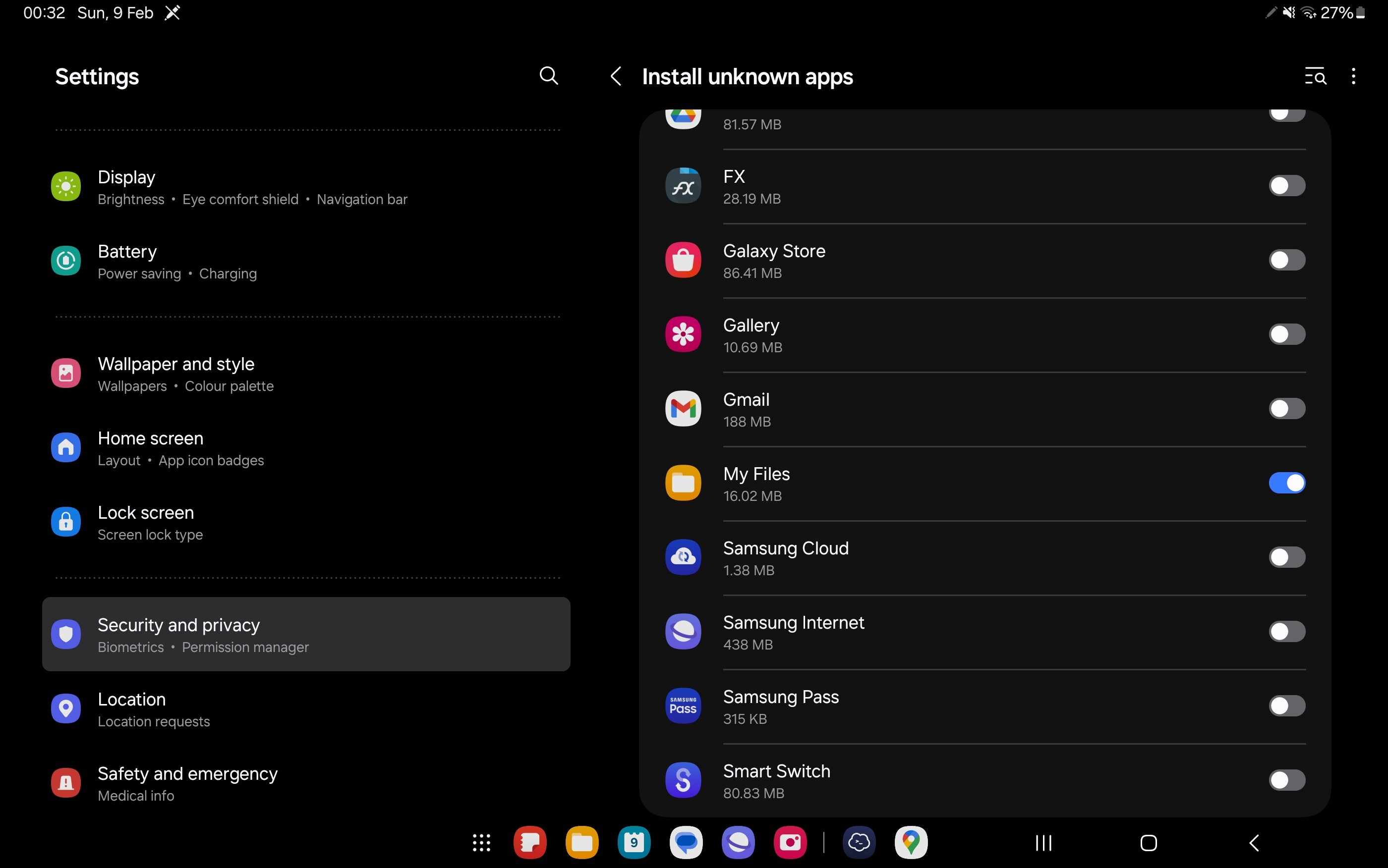Disable the My Files install toggle
The image size is (1388, 868).
[1286, 483]
